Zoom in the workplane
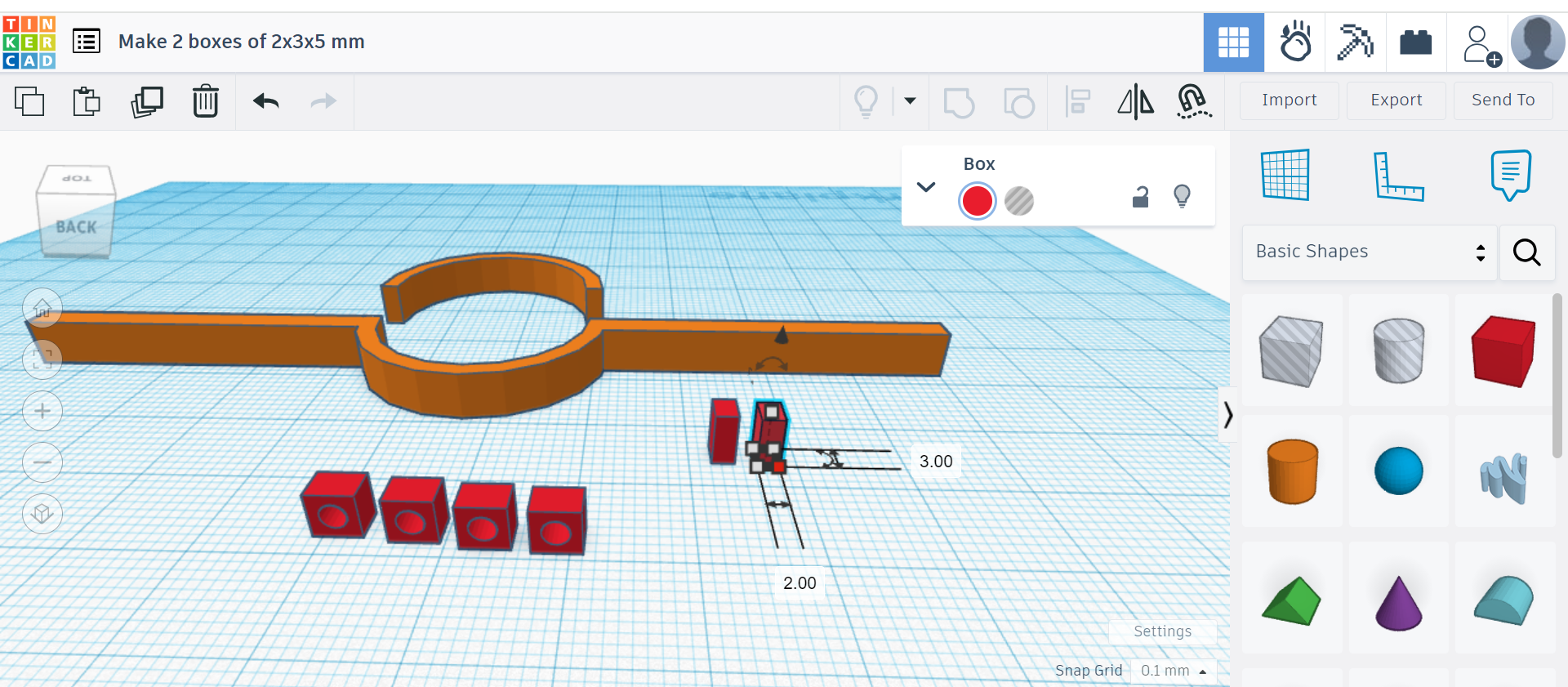This screenshot has height=687, width=1568. 42,411
